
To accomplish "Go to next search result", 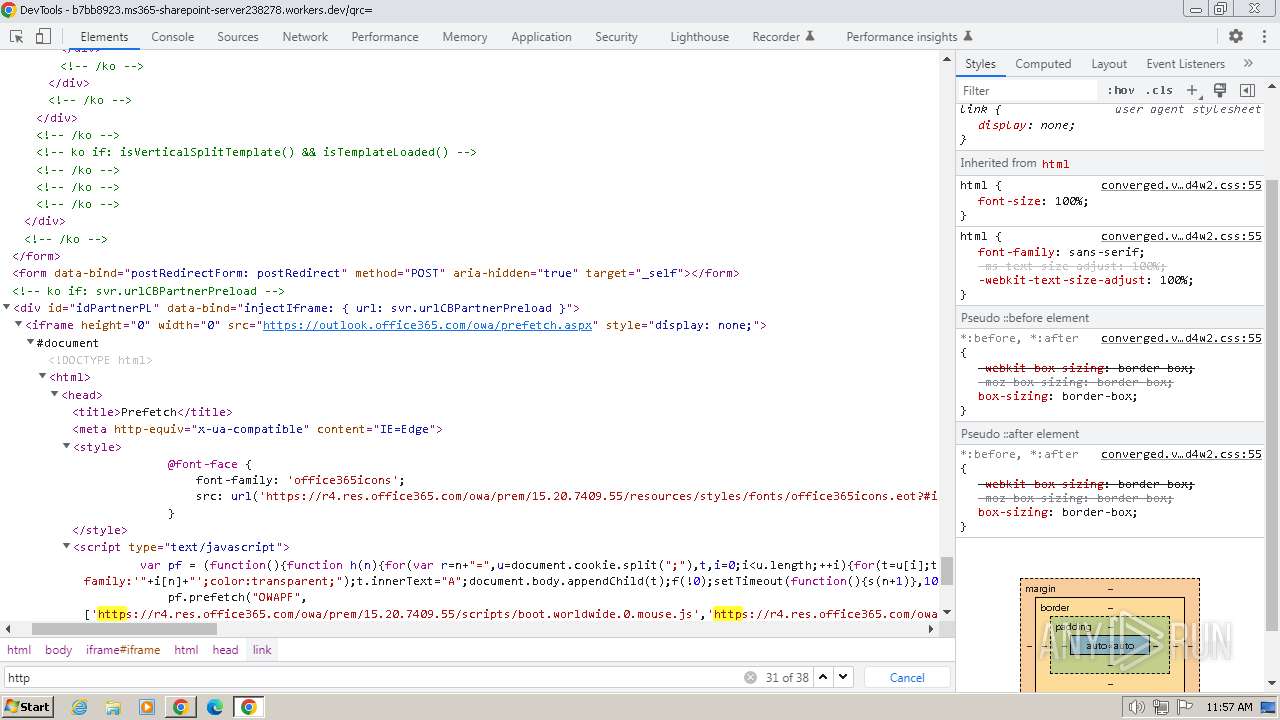I will 844,677.
